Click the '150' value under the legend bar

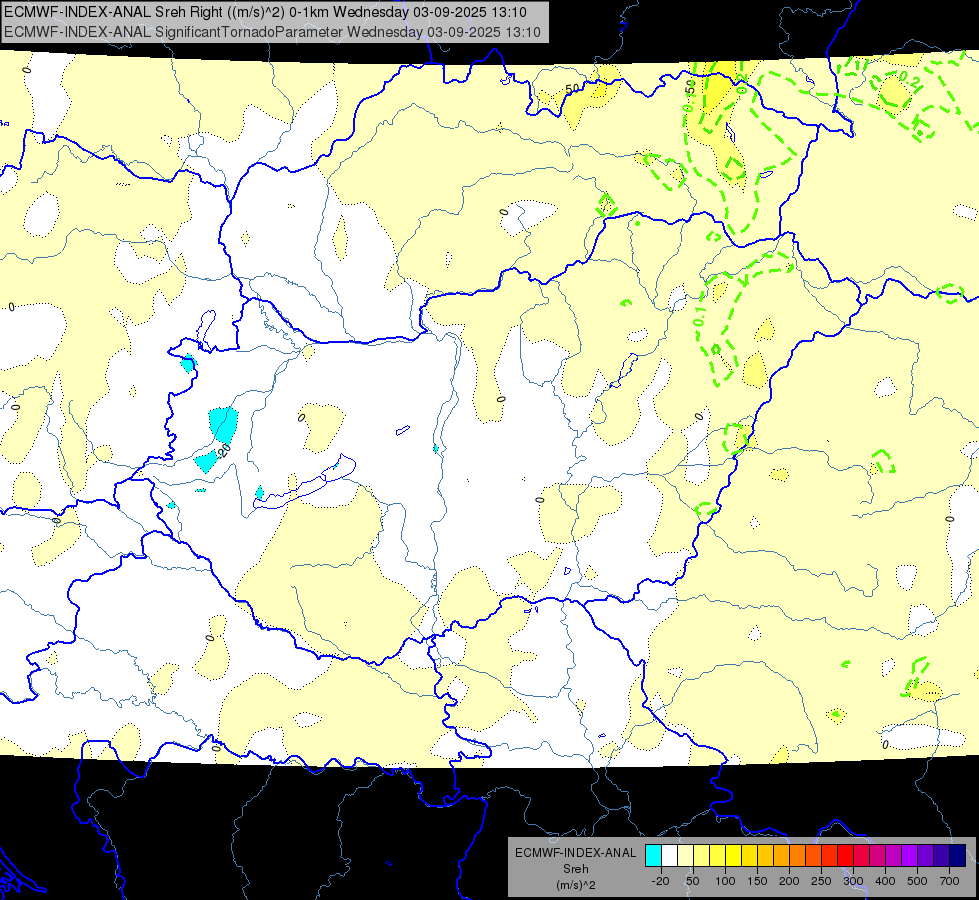[757, 881]
